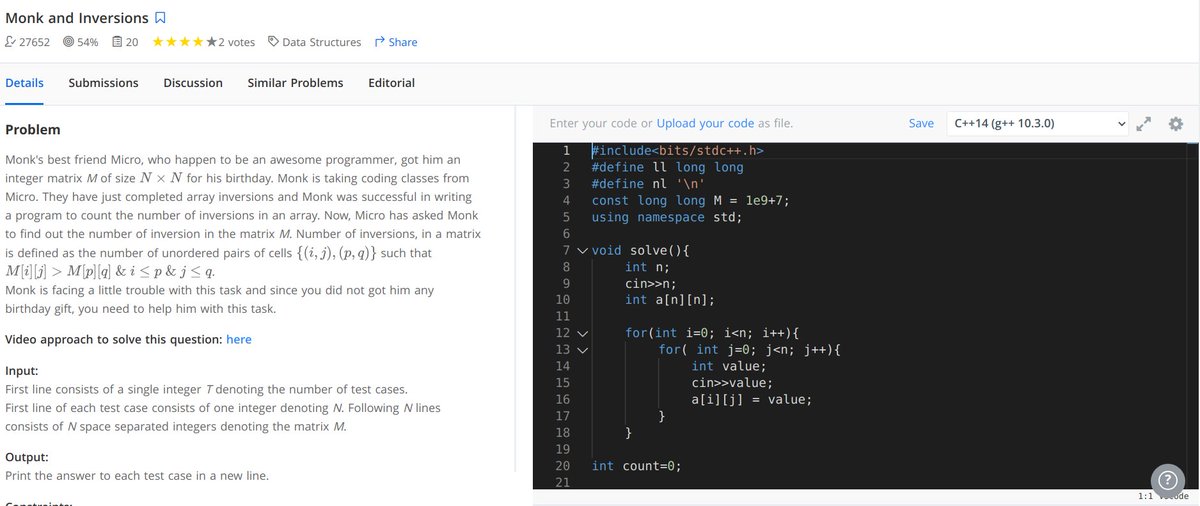Click the star rating
This screenshot has height=506, width=1200.
pos(185,42)
